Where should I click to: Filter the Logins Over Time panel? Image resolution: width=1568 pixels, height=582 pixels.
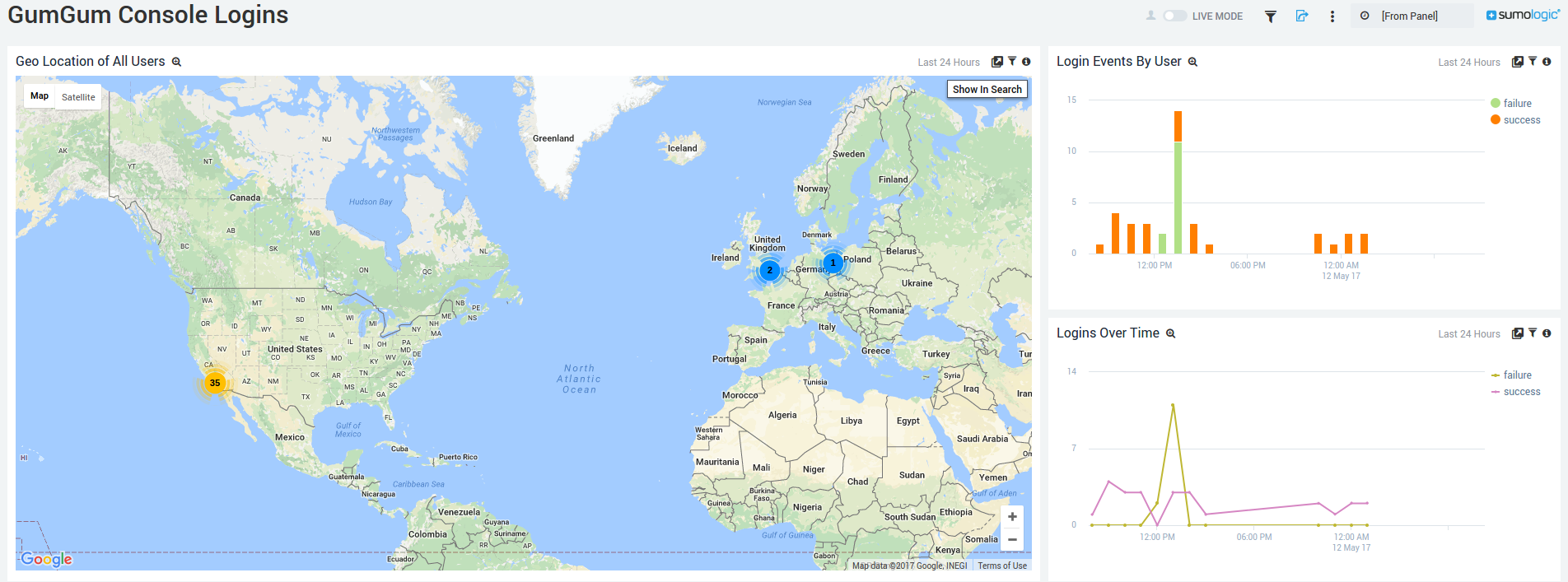pos(1533,333)
